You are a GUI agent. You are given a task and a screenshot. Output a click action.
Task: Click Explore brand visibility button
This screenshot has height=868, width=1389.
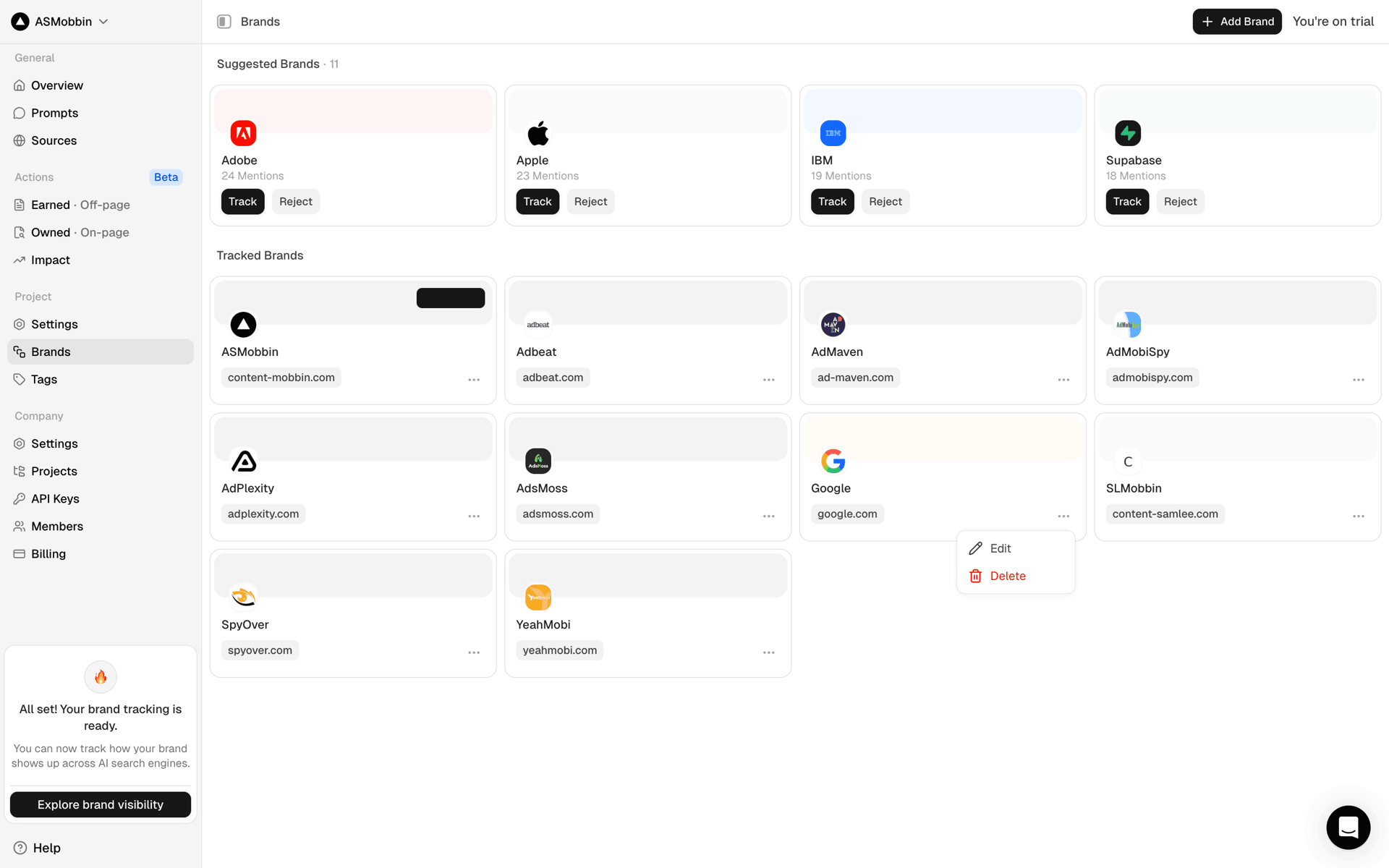101,804
